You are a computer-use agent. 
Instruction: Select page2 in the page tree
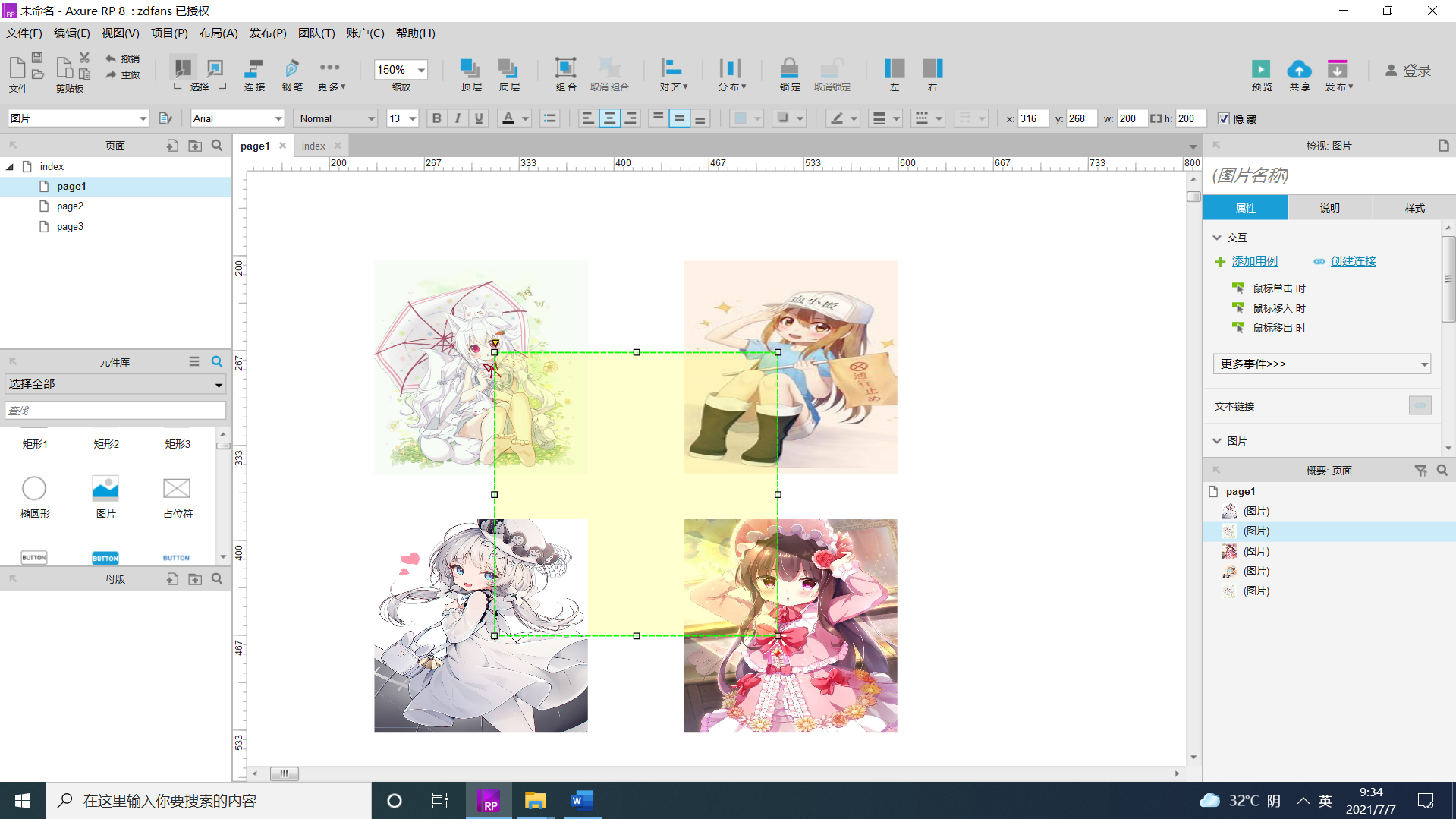[70, 206]
